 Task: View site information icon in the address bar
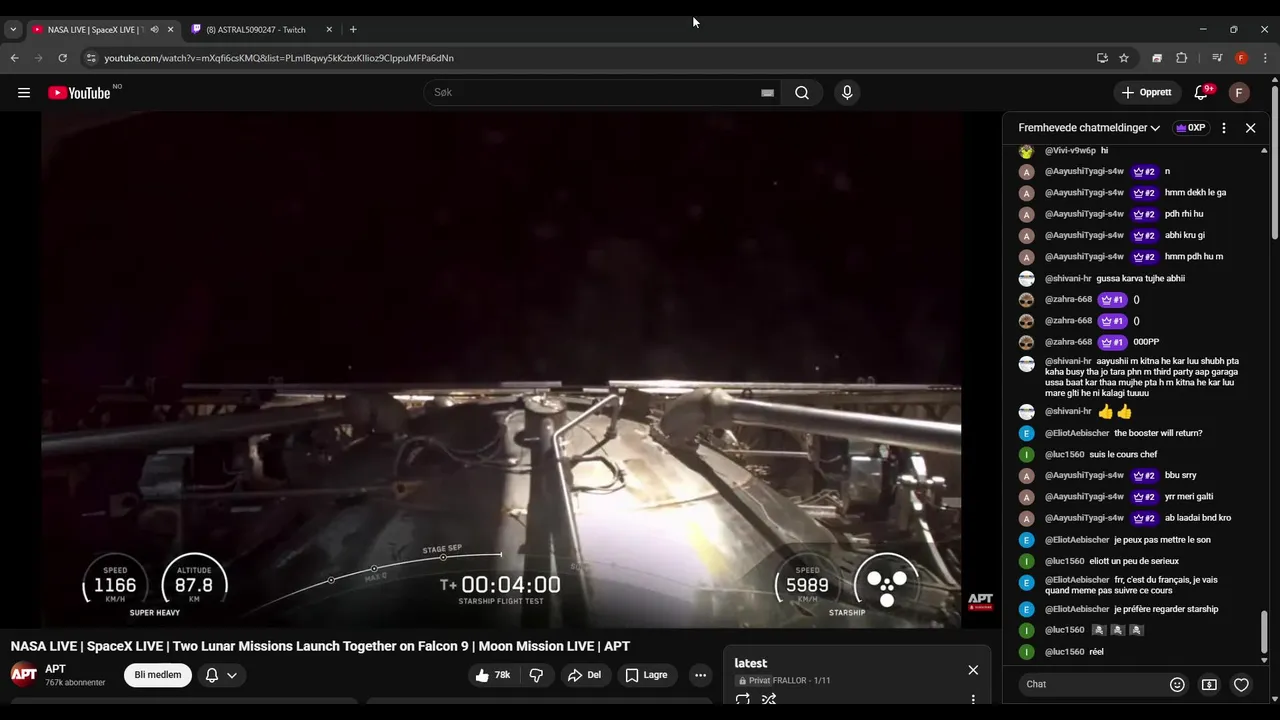pos(91,58)
